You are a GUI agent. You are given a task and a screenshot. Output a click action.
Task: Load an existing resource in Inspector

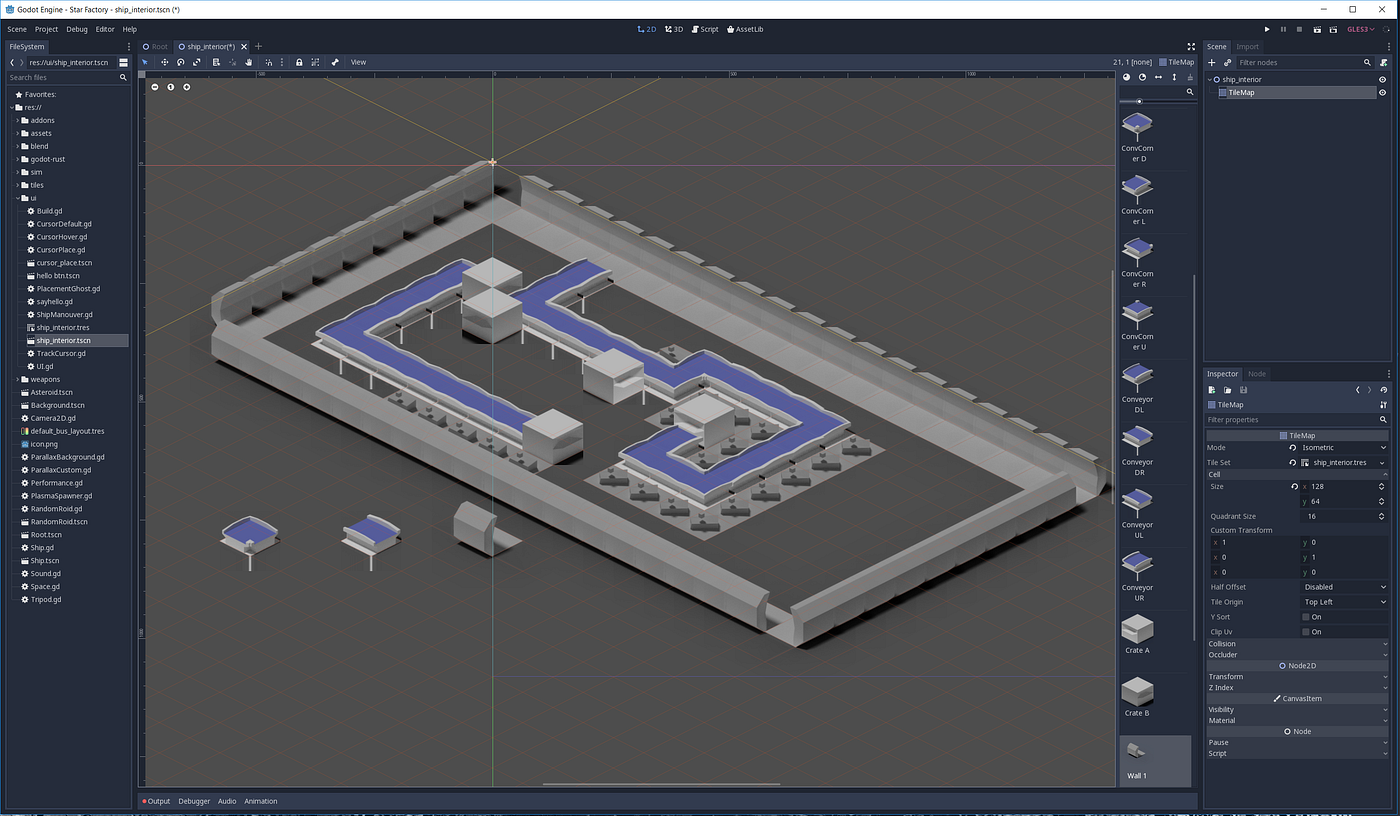point(1227,390)
